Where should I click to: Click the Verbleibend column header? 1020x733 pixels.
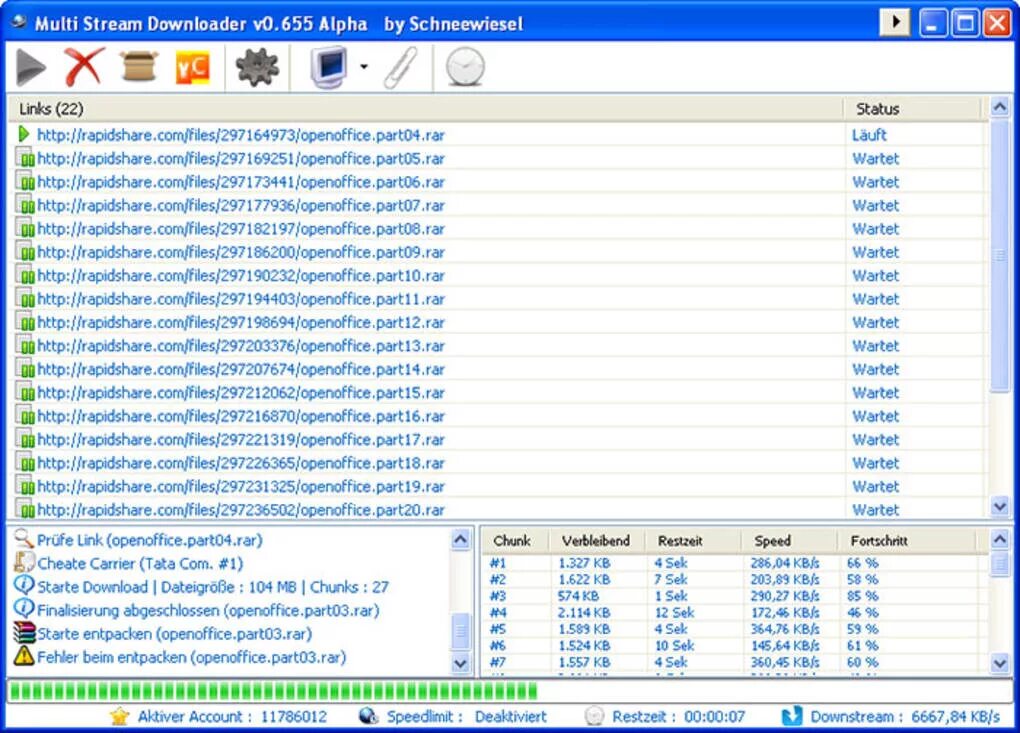[597, 540]
